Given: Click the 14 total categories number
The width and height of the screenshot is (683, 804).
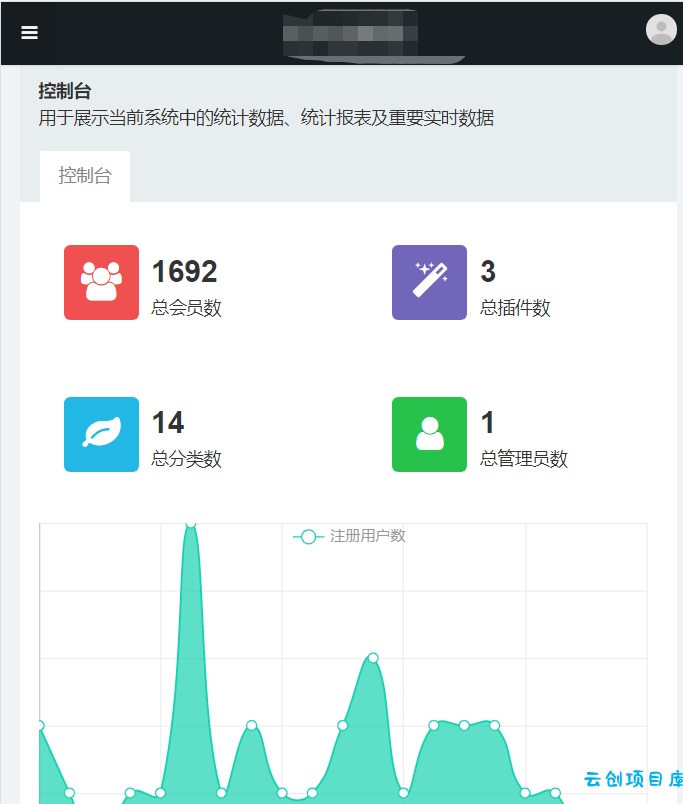Looking at the screenshot, I should click(168, 423).
